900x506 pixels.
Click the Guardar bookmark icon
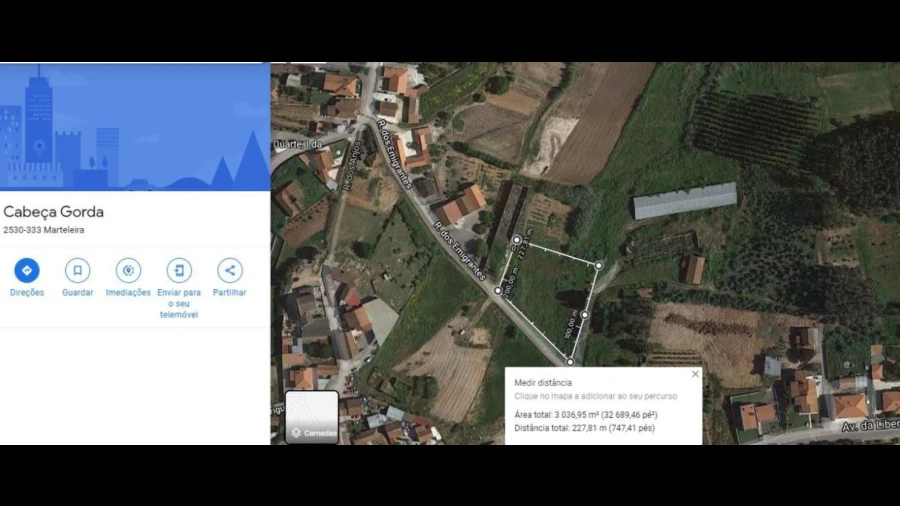(x=77, y=270)
